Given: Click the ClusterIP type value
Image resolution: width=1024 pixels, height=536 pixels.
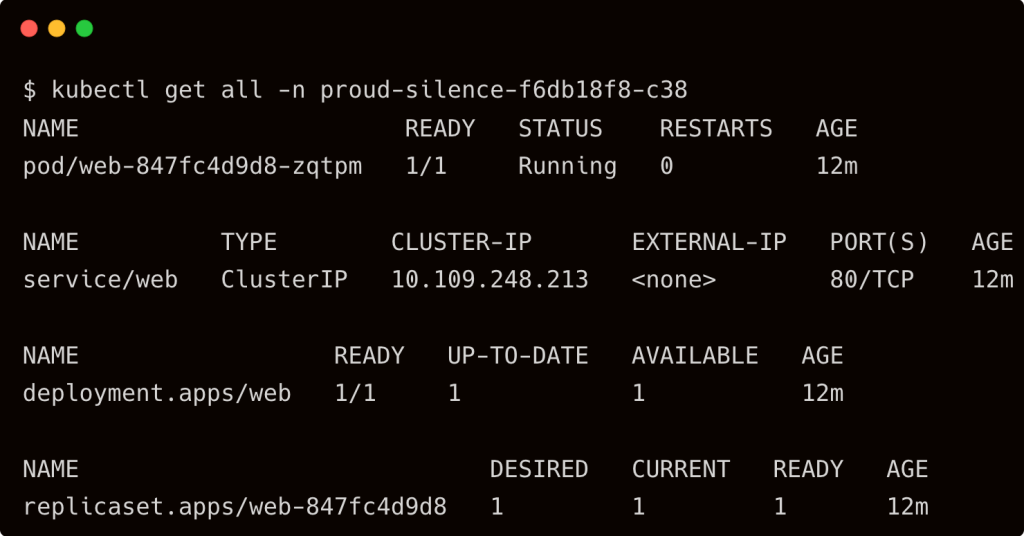Looking at the screenshot, I should point(284,279).
